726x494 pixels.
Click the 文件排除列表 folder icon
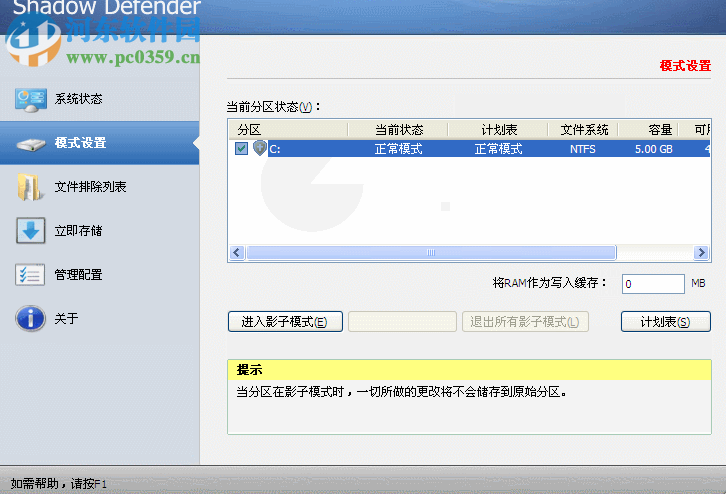point(30,187)
